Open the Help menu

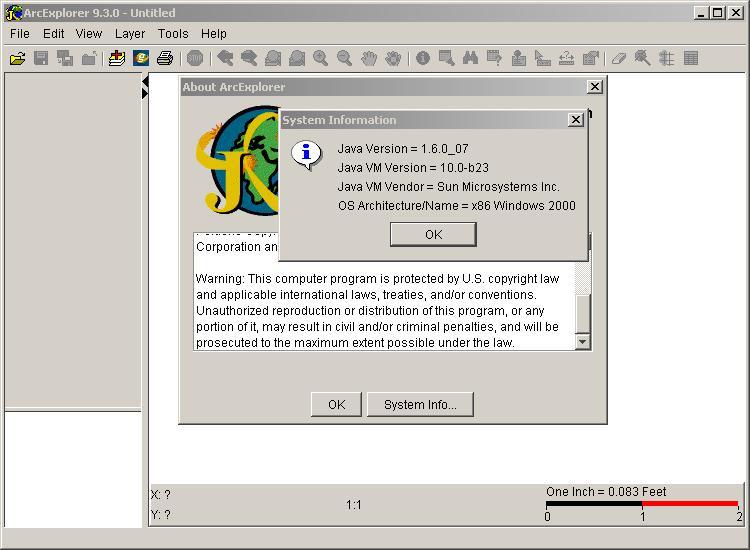(213, 34)
